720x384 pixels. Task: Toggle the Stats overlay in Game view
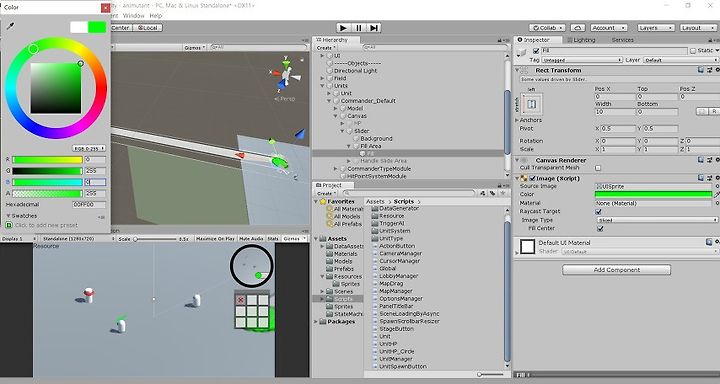[273, 239]
